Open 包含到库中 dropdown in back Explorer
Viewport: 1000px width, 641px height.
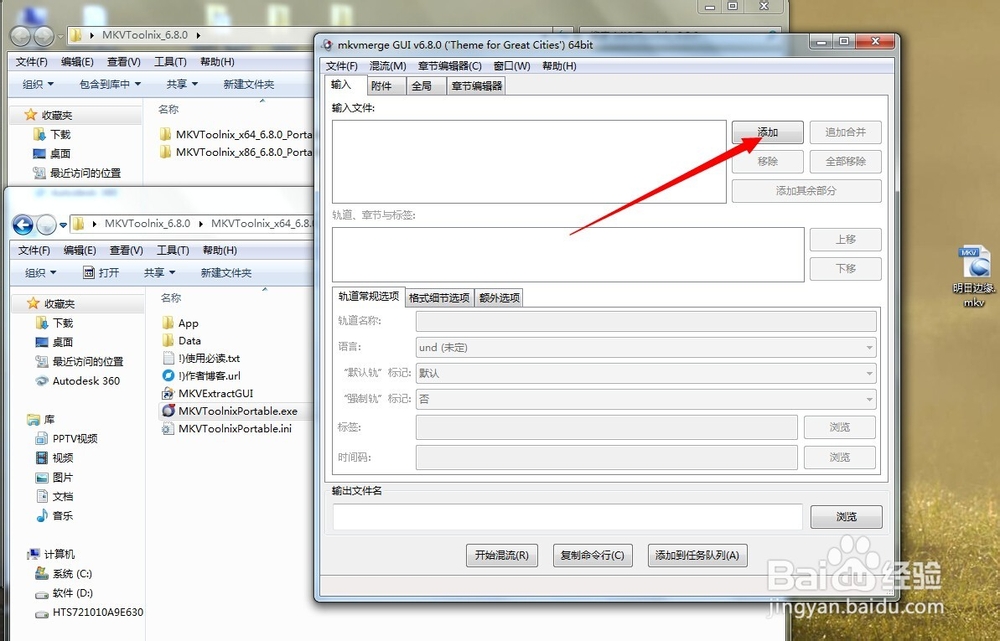[110, 84]
